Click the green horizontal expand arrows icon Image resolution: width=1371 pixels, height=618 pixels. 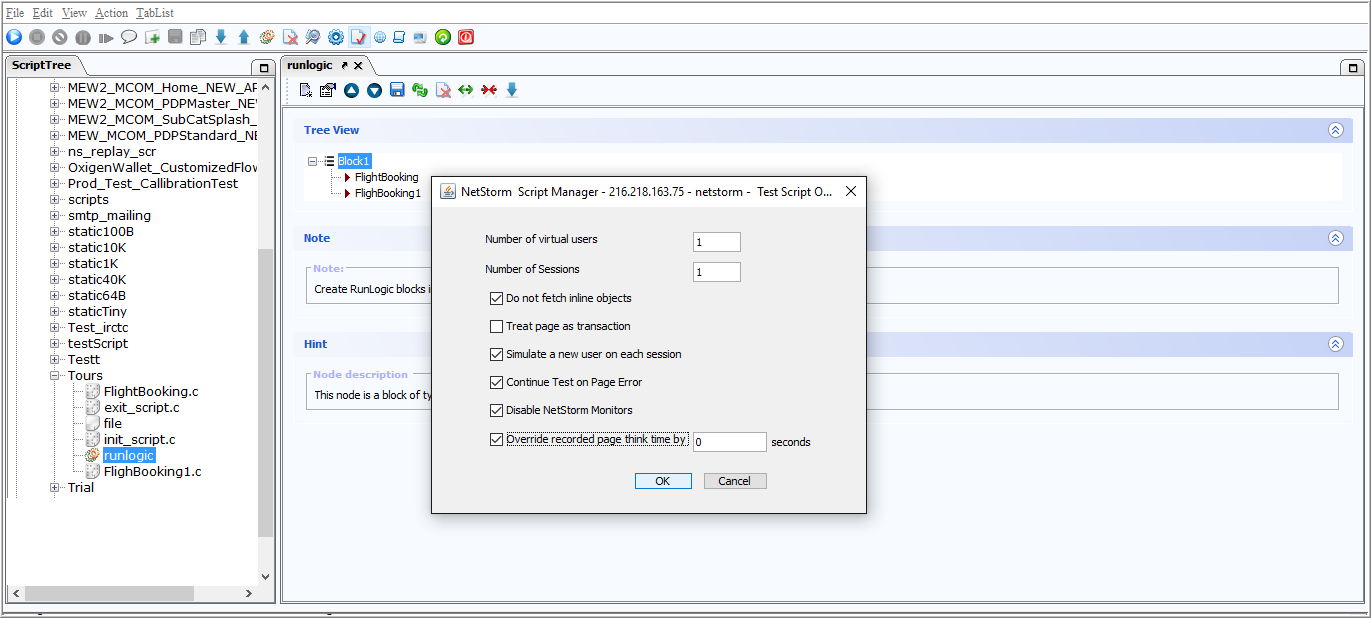tap(466, 90)
